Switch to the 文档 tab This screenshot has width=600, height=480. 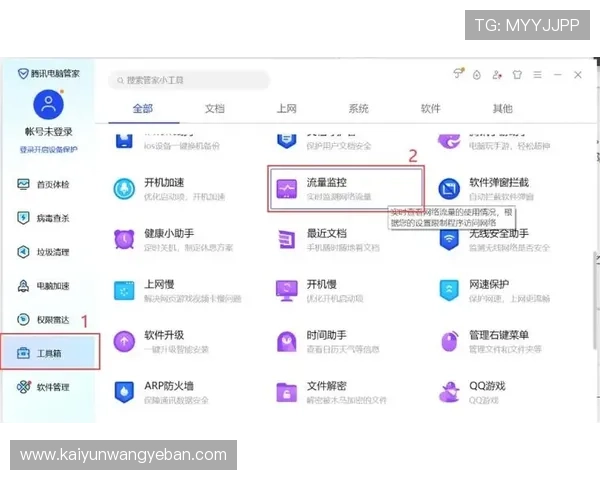click(215, 109)
